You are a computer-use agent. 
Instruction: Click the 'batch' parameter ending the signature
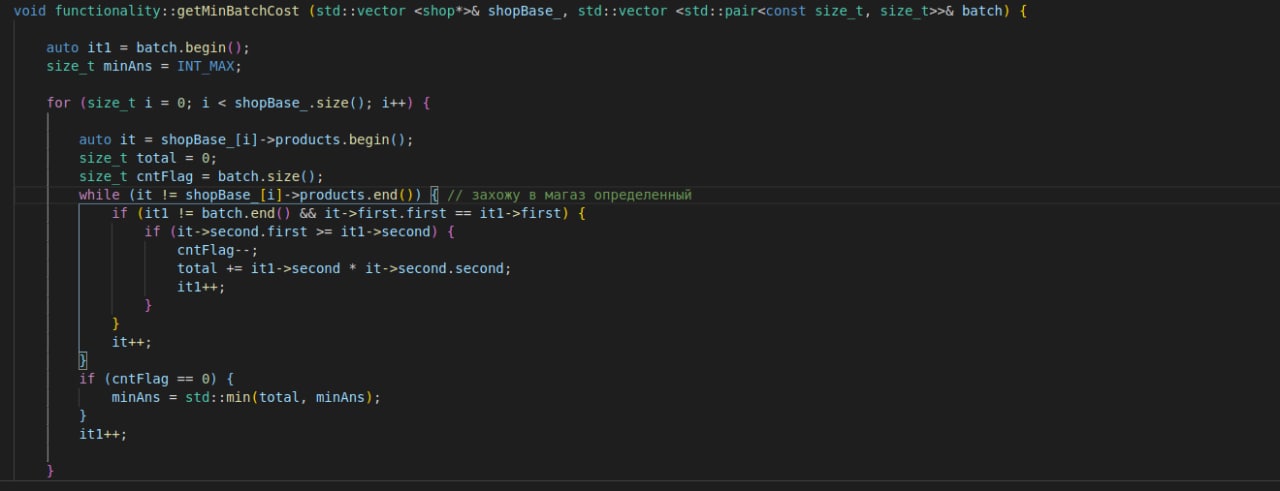pyautogui.click(x=981, y=11)
